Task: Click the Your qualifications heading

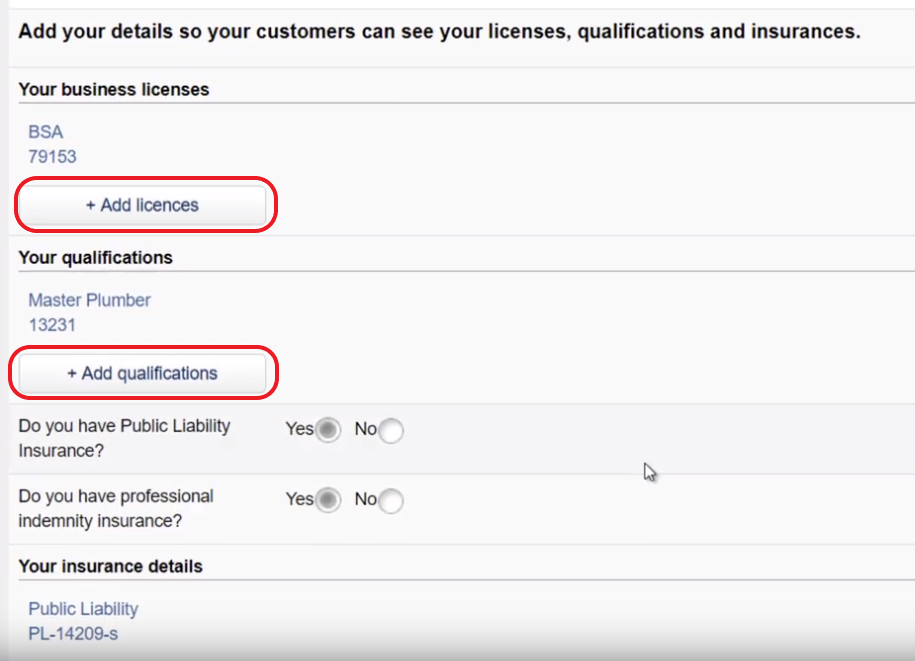Action: pos(96,257)
